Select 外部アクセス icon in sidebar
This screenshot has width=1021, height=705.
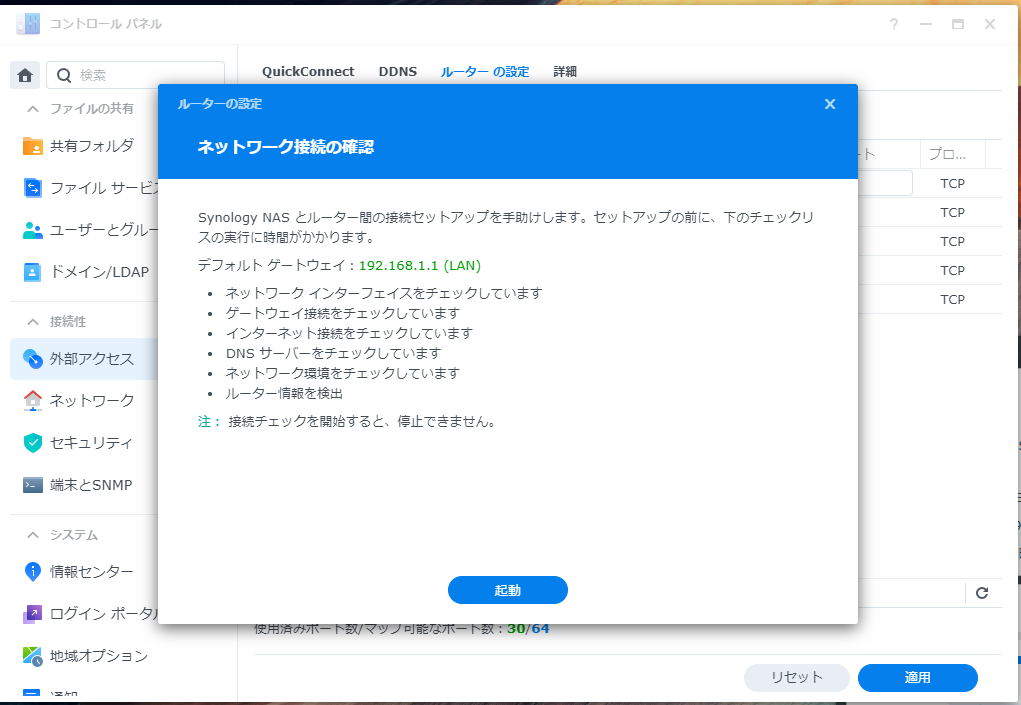(33, 359)
